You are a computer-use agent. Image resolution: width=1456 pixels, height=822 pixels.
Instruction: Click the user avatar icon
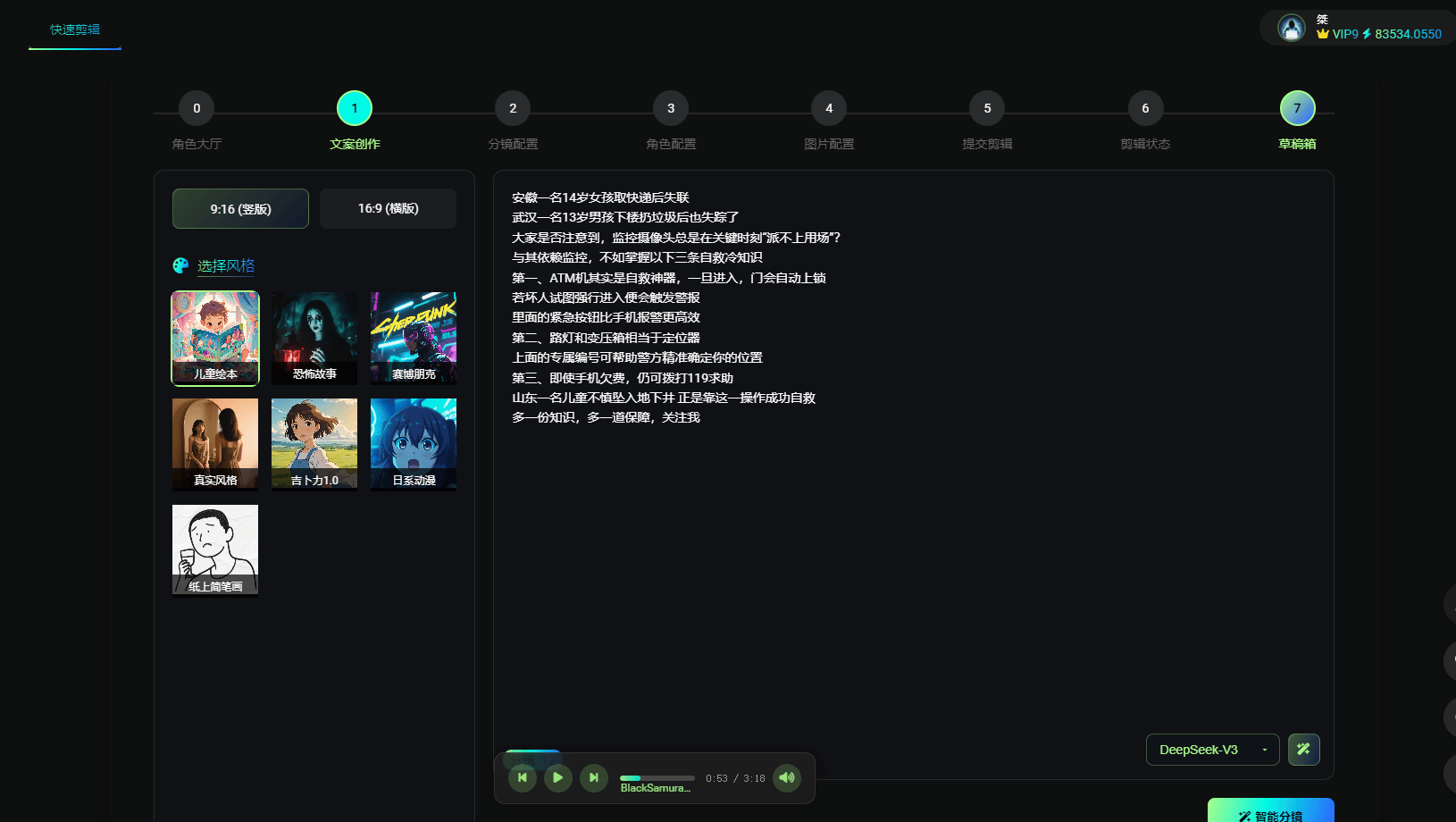(x=1291, y=28)
